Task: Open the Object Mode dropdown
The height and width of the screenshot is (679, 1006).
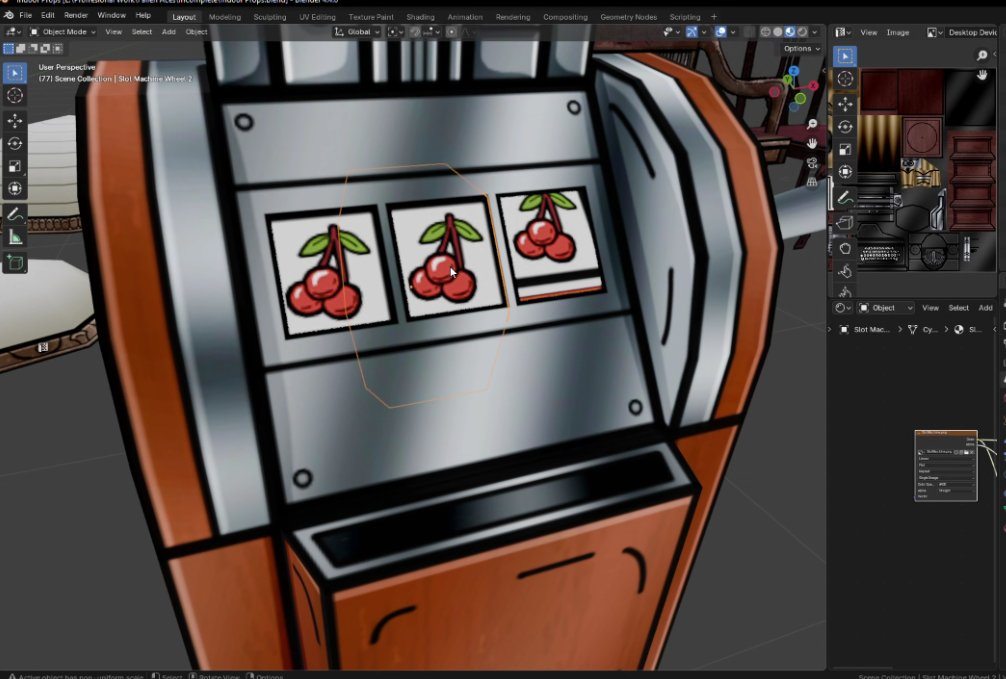Action: 62,32
